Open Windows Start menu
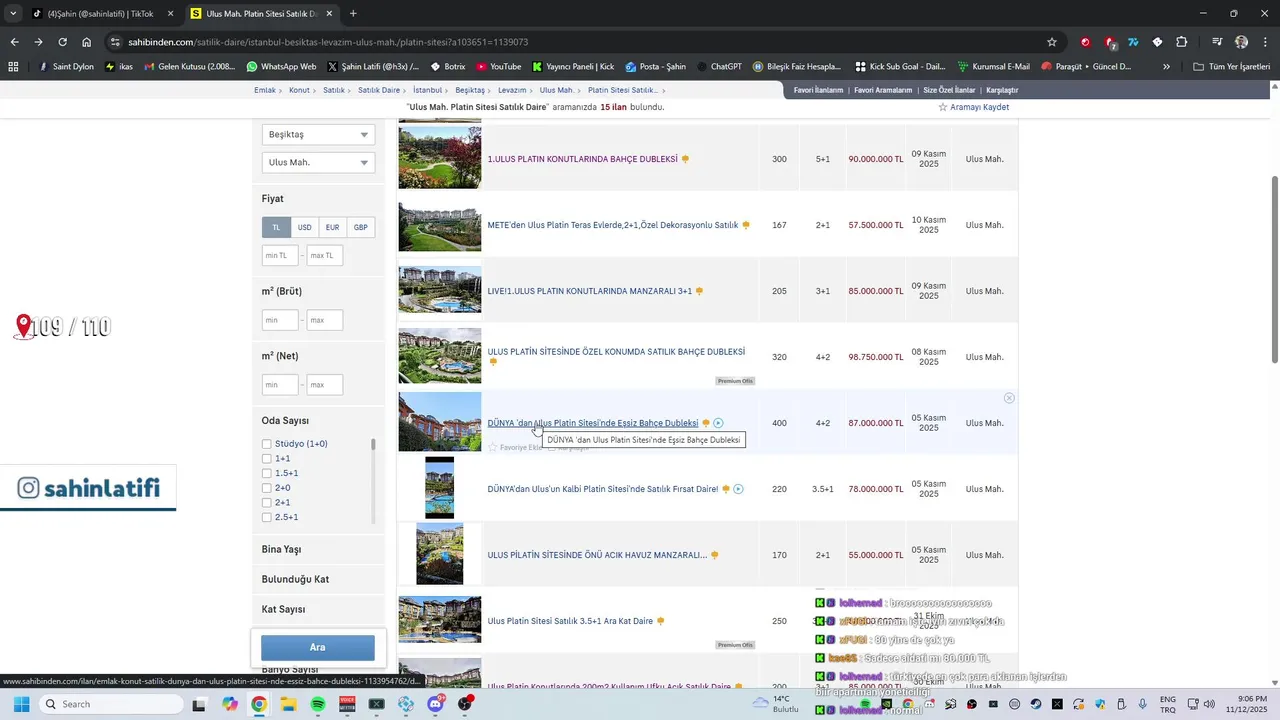The height and width of the screenshot is (720, 1280). click(21, 704)
